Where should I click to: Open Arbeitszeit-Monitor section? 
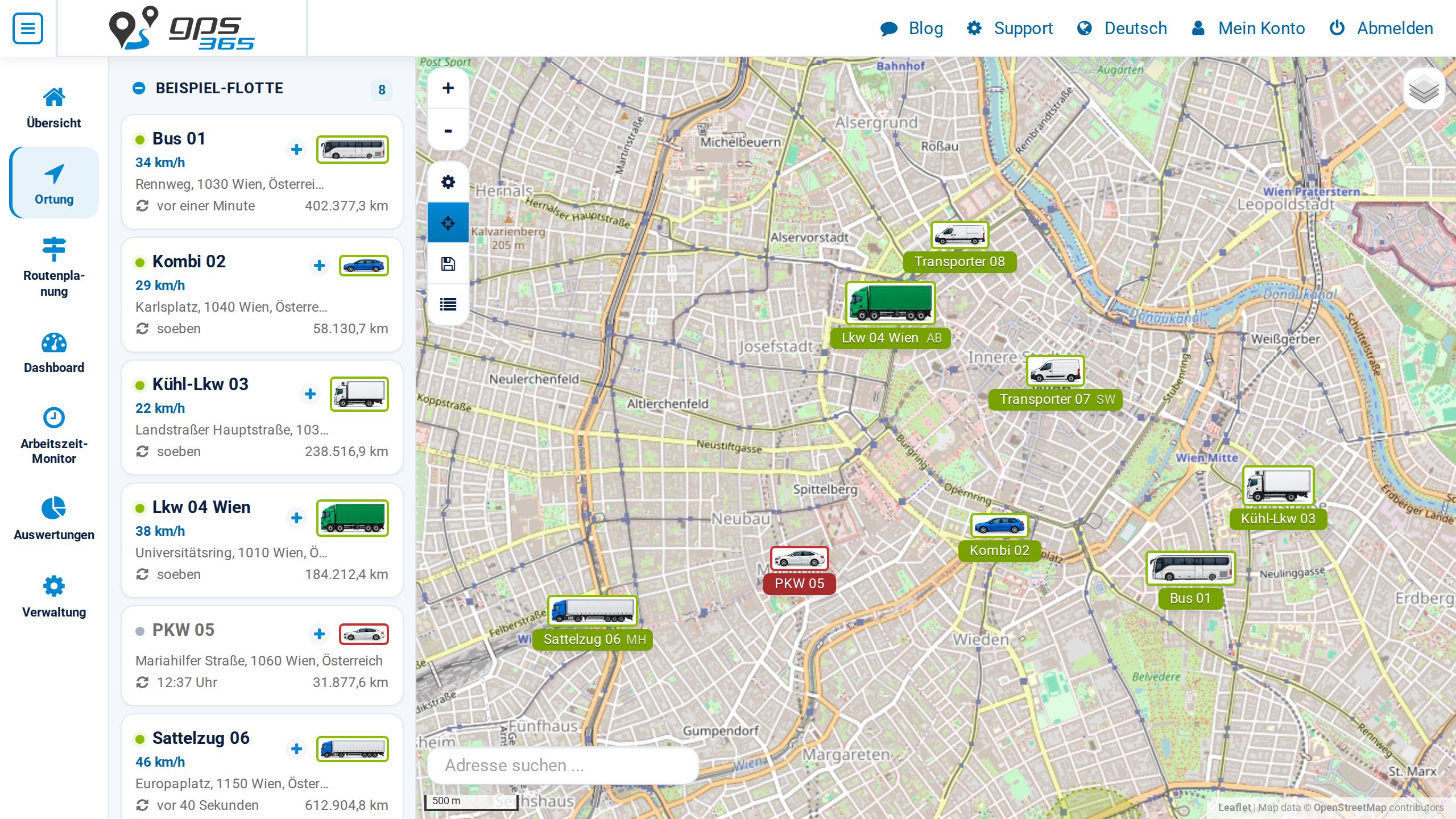click(54, 436)
